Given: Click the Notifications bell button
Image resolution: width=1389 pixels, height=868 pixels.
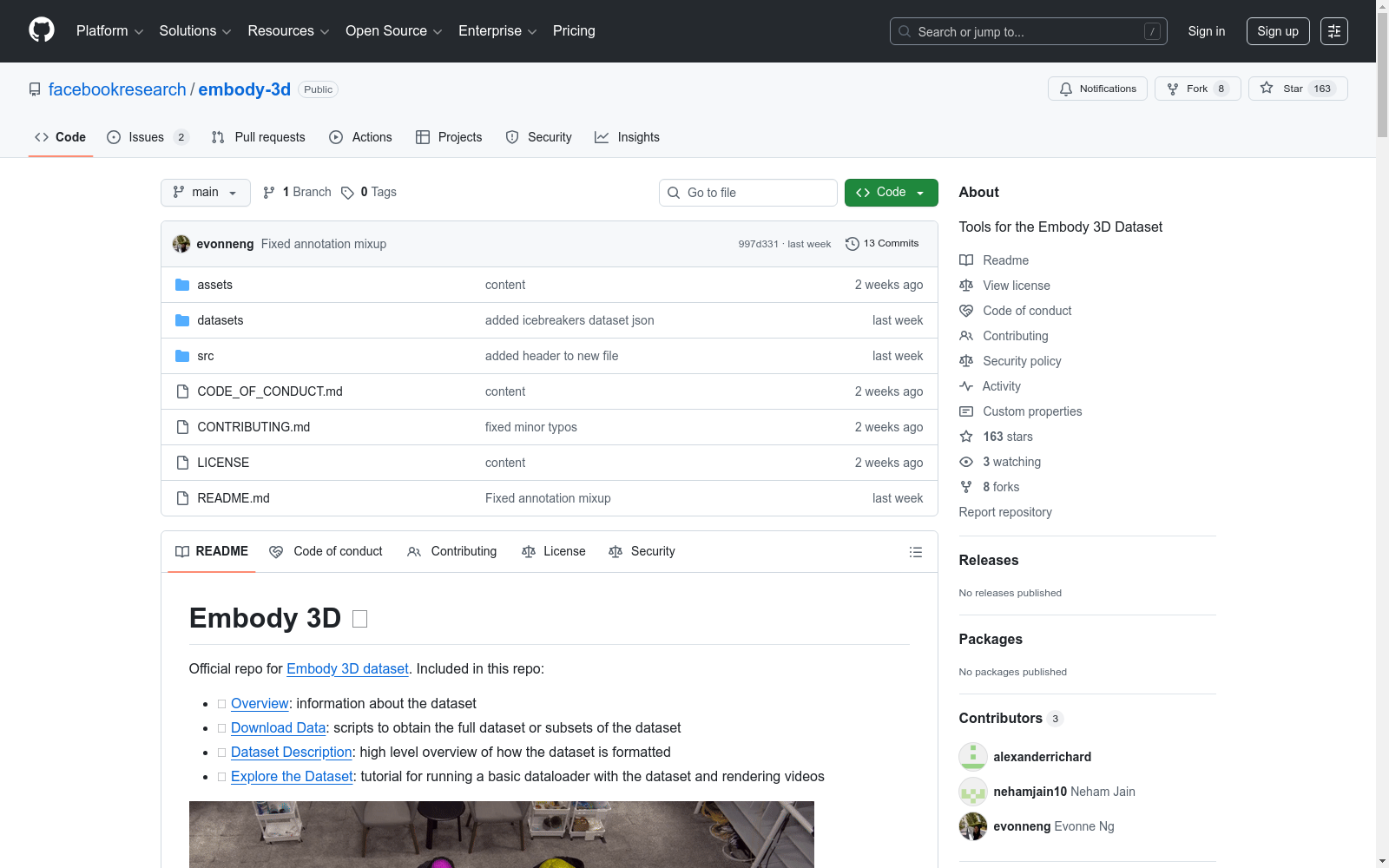Looking at the screenshot, I should pos(1098,89).
